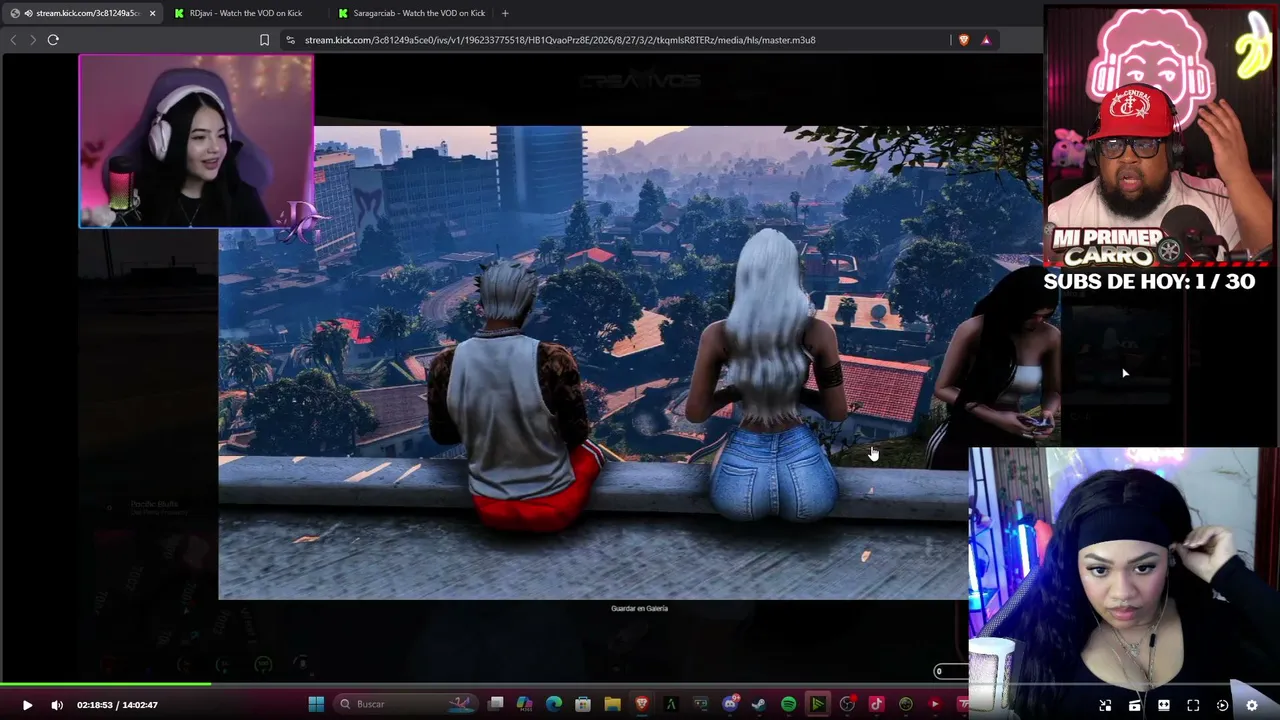1280x720 pixels.
Task: Play the video with the play button
Action: (27, 705)
